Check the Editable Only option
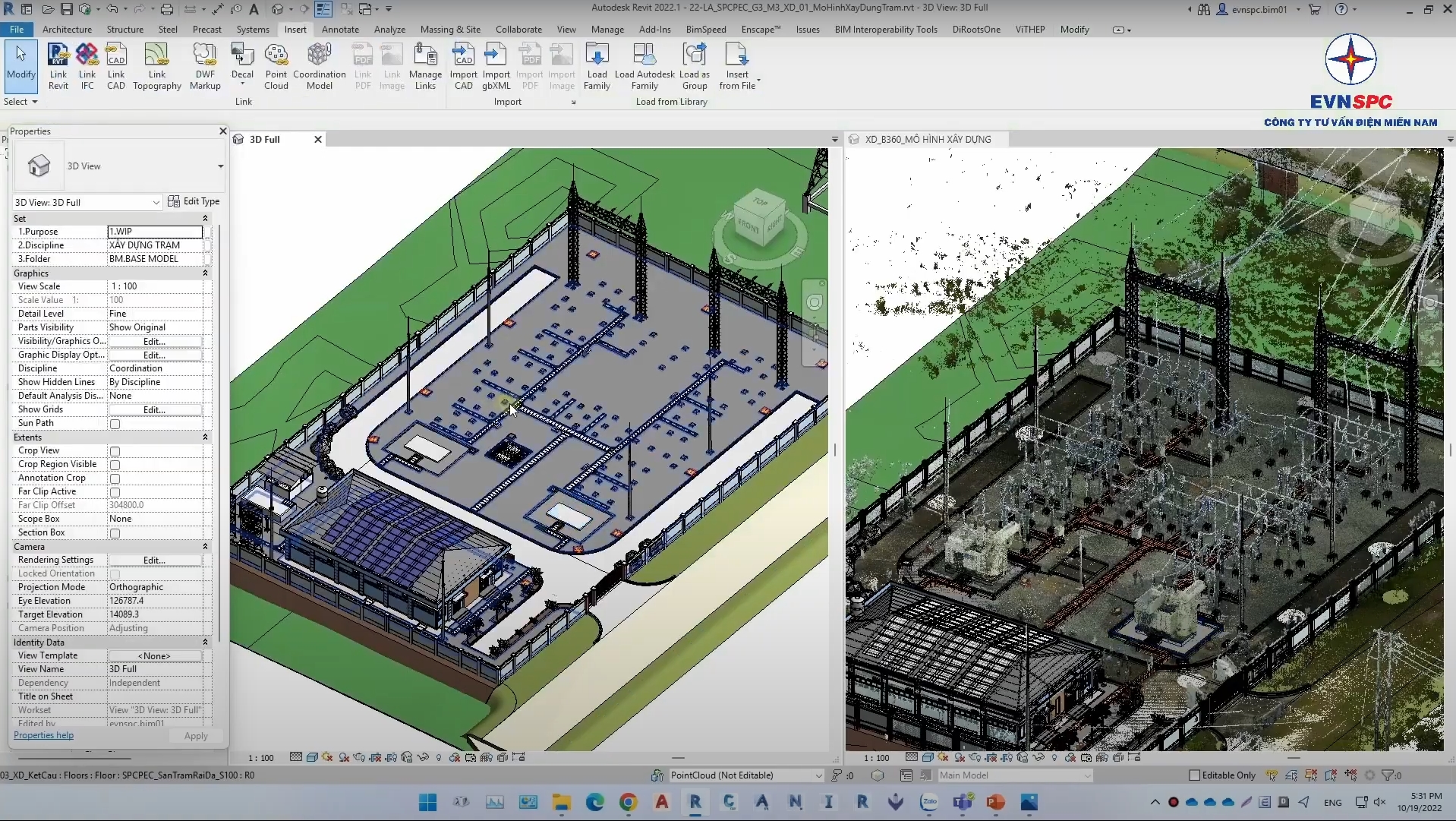 [1195, 775]
